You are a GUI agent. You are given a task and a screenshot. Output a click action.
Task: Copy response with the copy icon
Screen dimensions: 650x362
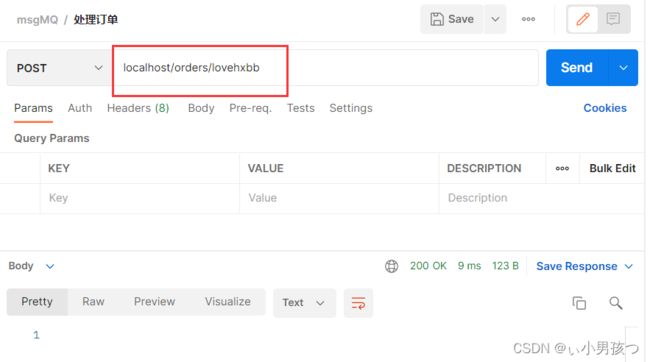tap(579, 303)
